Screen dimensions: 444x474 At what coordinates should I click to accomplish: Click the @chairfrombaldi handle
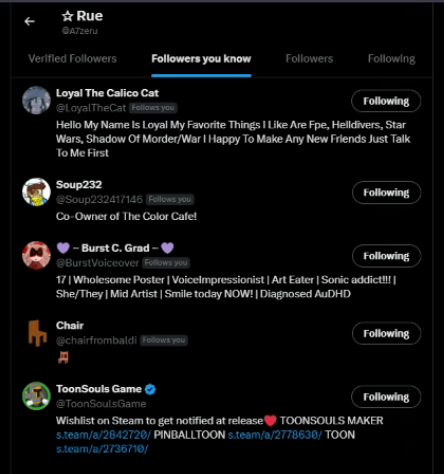pyautogui.click(x=96, y=340)
